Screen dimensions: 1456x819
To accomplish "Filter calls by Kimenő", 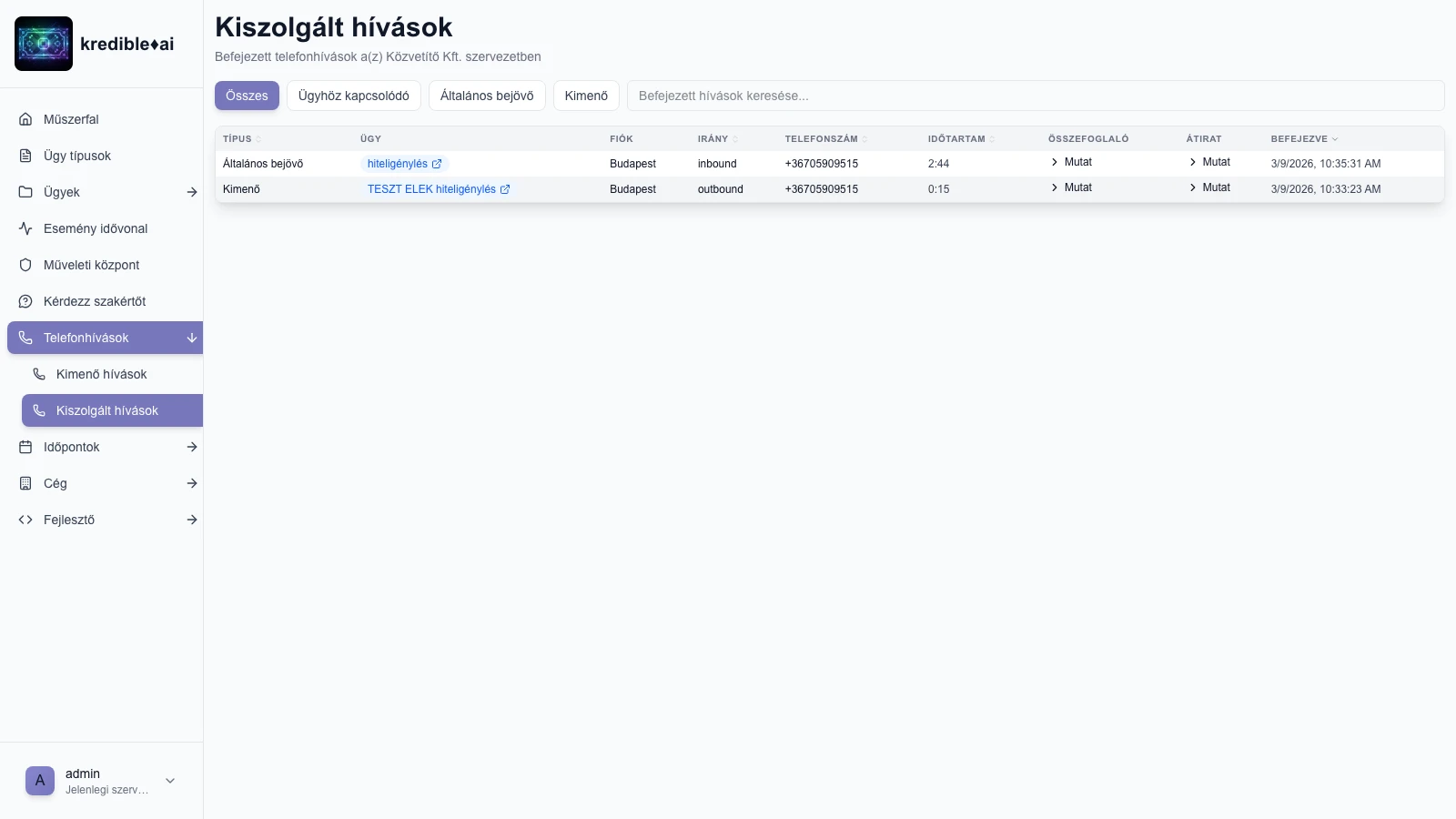I will point(586,96).
